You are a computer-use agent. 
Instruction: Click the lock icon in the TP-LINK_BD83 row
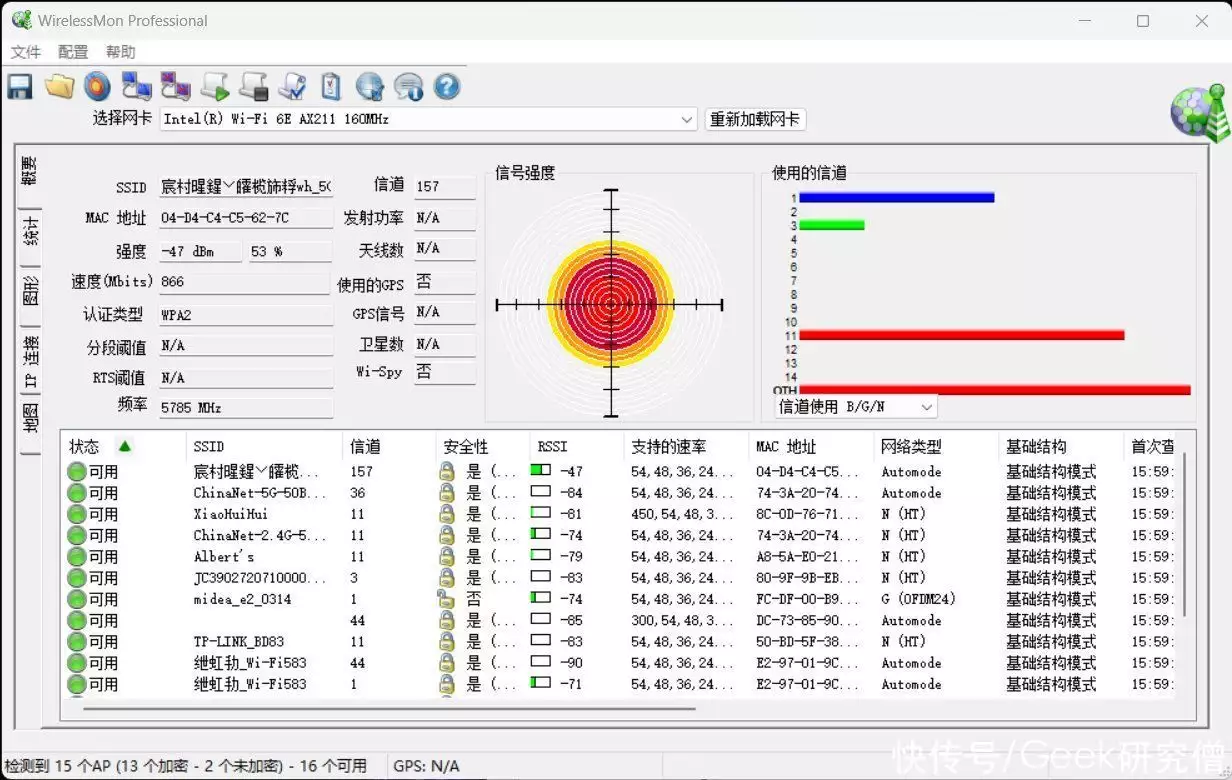tap(447, 642)
